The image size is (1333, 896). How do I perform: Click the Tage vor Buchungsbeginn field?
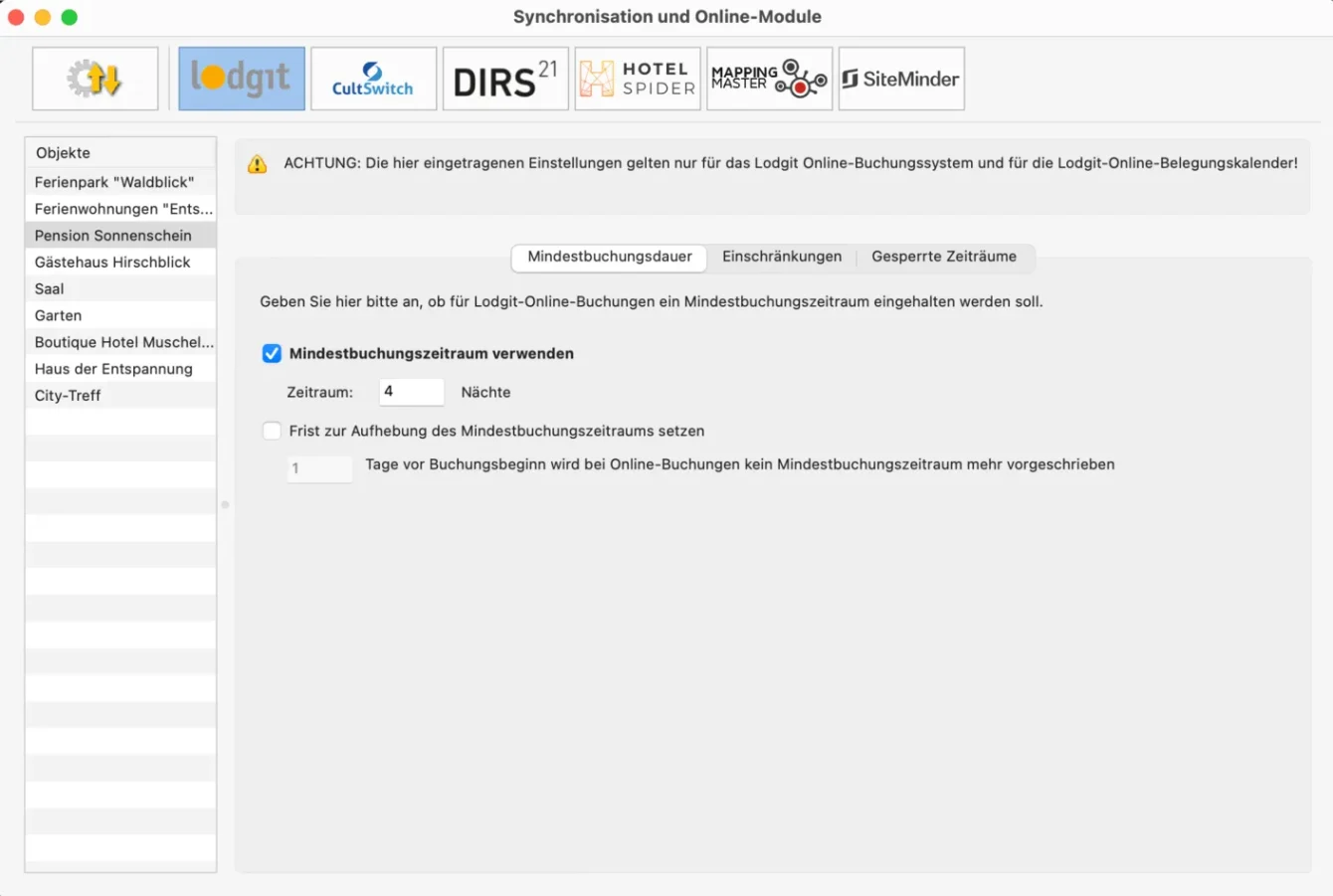click(319, 468)
